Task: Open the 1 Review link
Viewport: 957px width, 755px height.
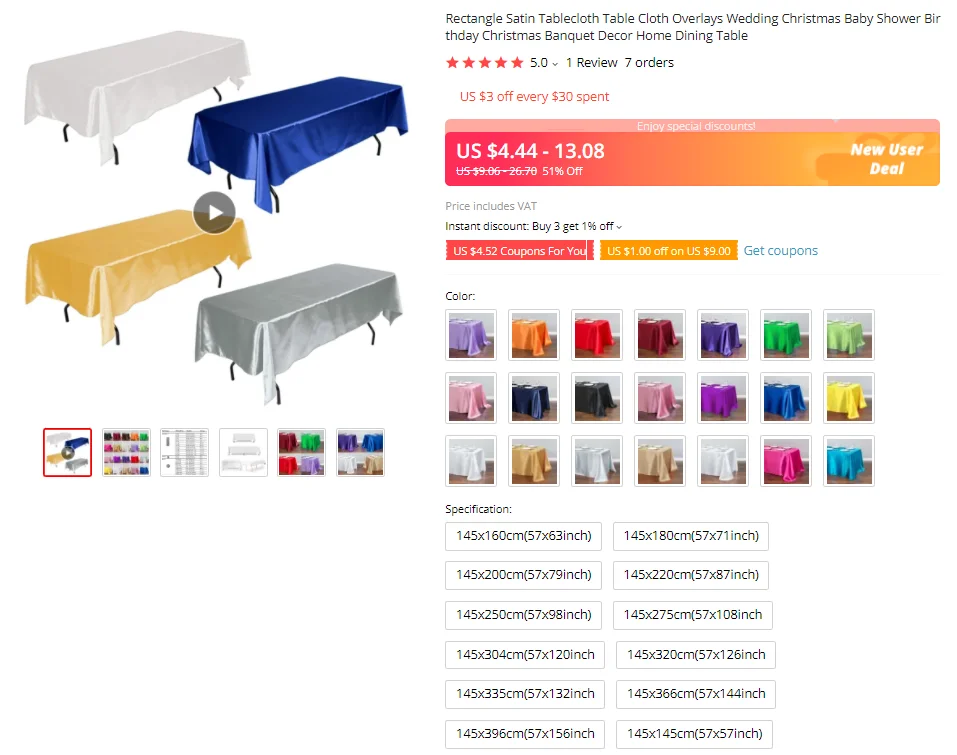Action: click(x=591, y=63)
